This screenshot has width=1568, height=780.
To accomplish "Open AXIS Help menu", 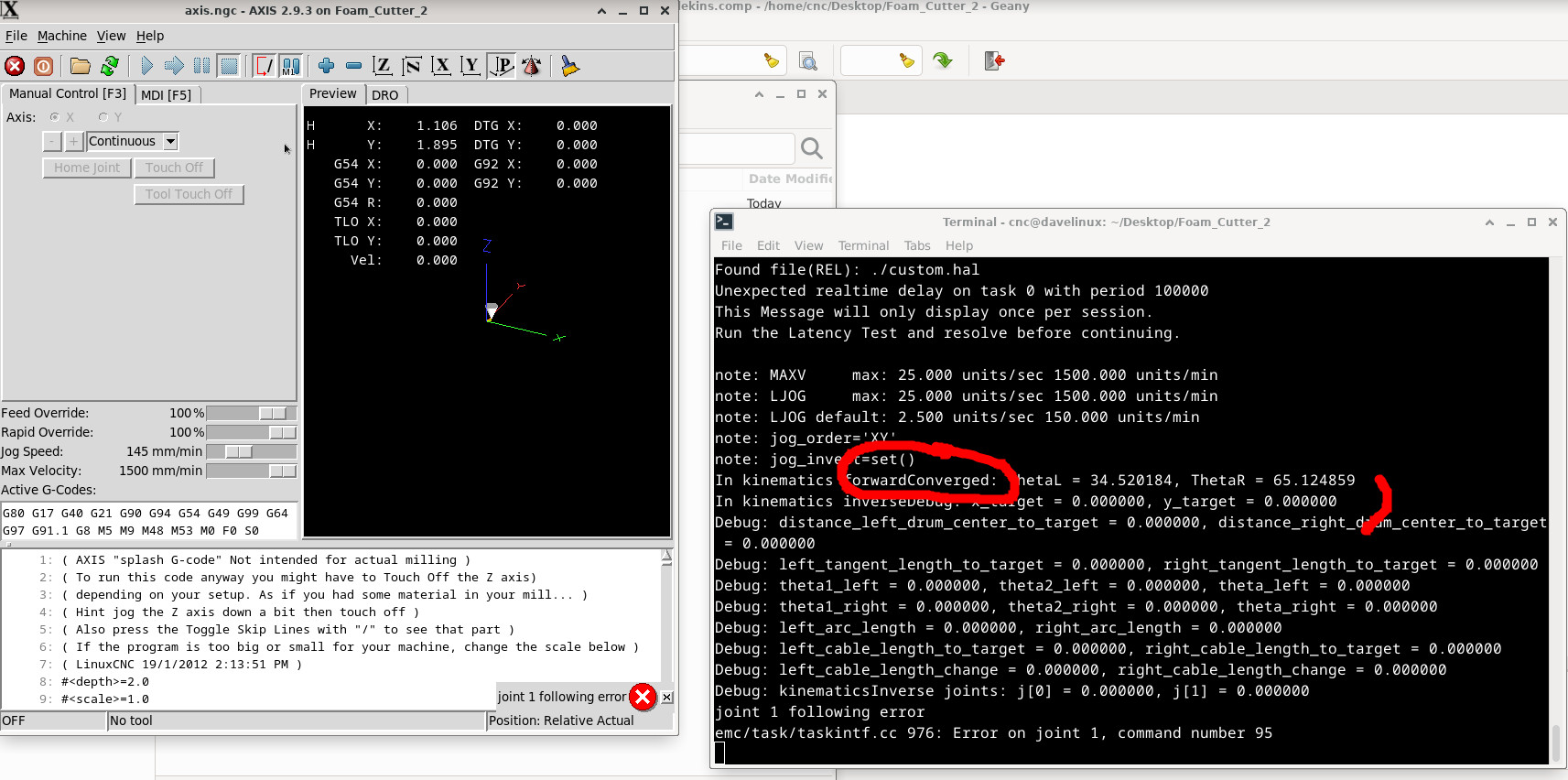I will click(150, 36).
